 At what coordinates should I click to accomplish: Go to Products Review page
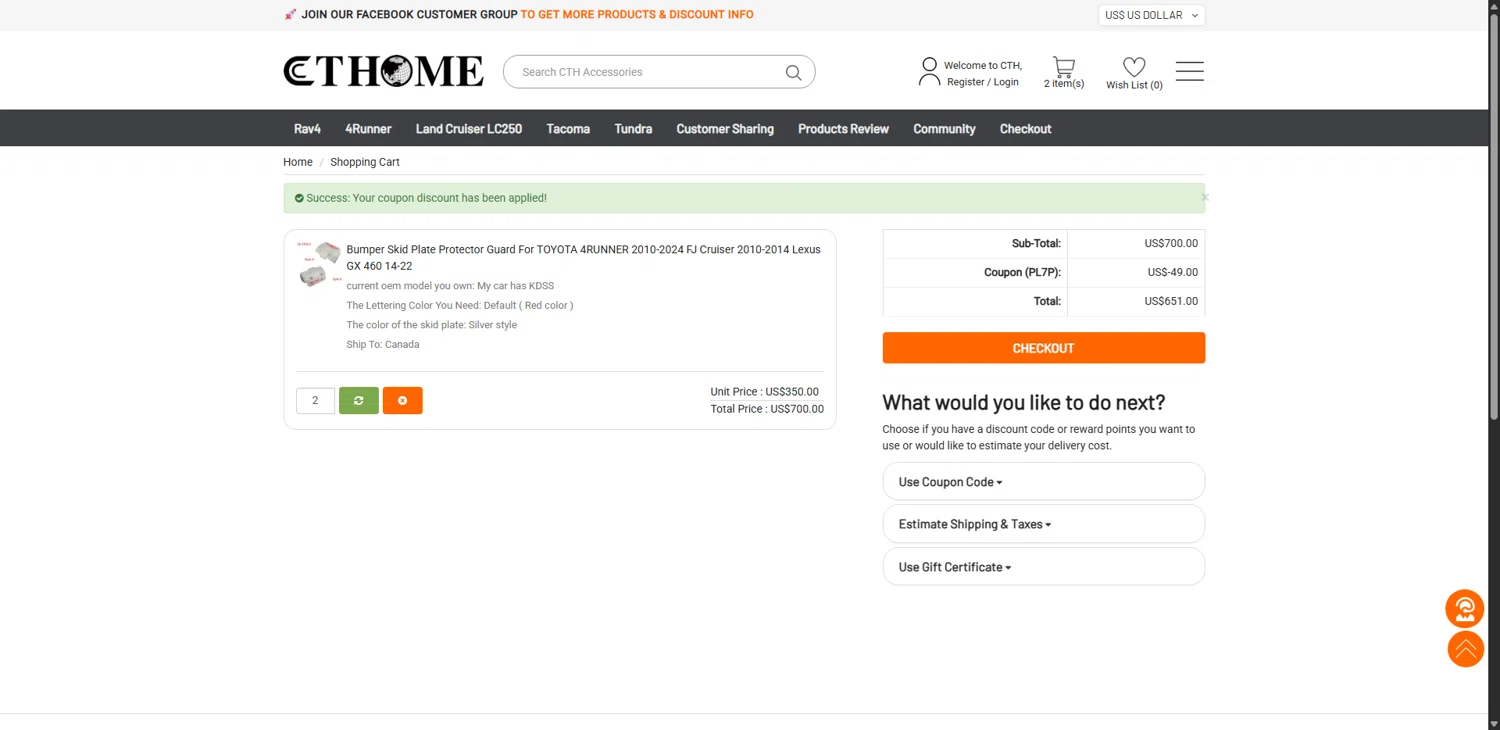[x=843, y=129]
